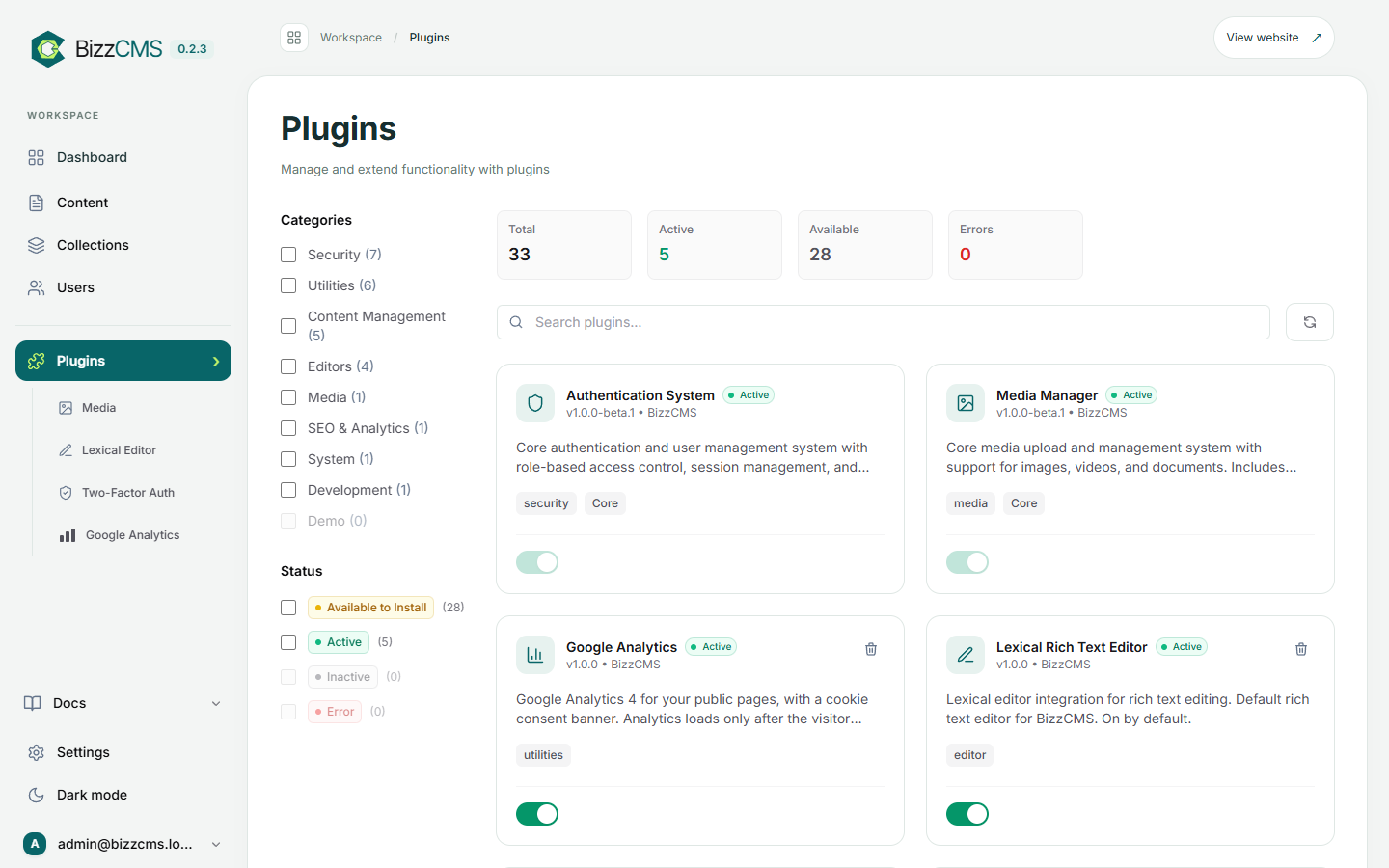Click the pen icon on Lexical Rich Text Editor card

(x=966, y=655)
